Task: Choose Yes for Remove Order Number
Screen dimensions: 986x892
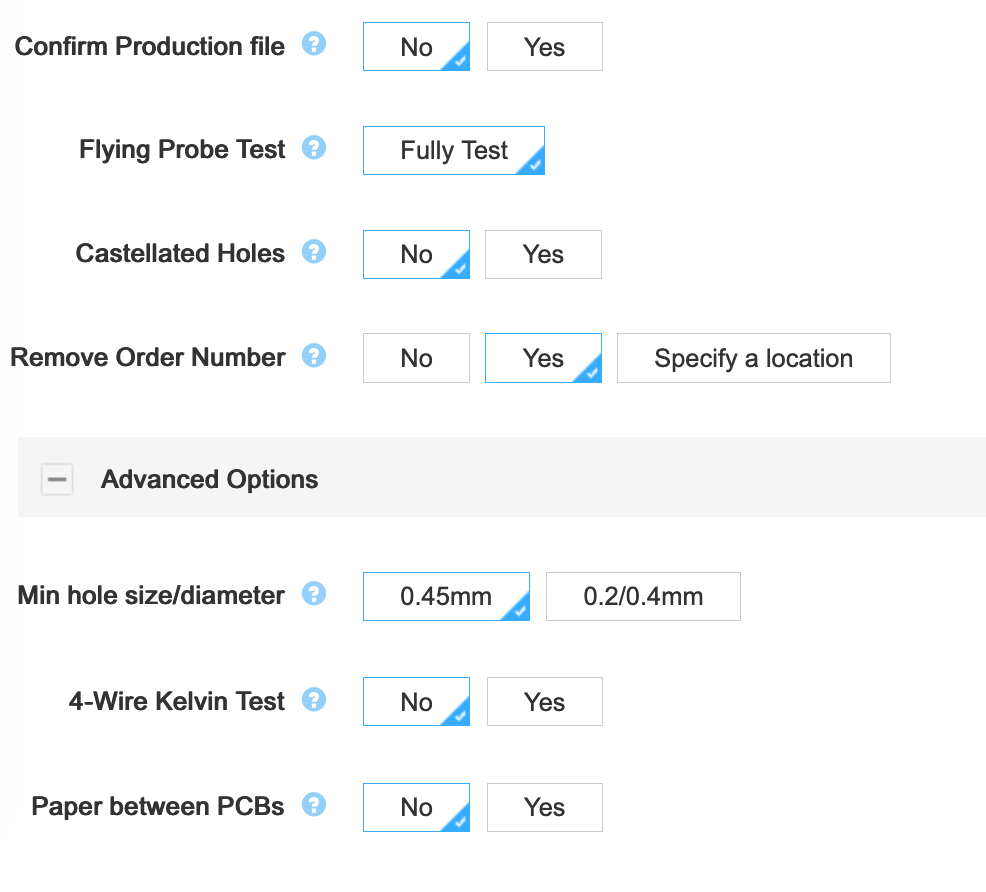Action: [543, 358]
